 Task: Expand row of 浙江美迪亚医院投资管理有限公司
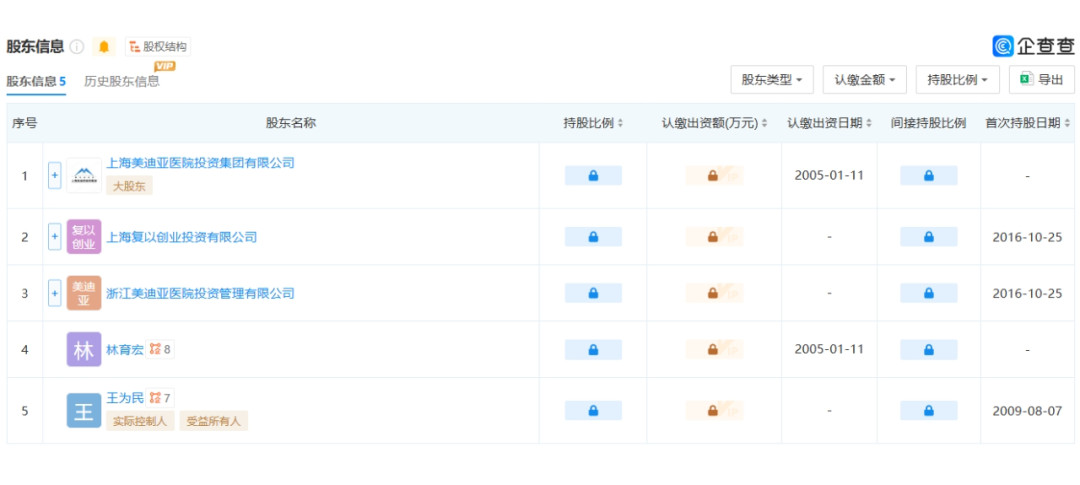tap(54, 293)
